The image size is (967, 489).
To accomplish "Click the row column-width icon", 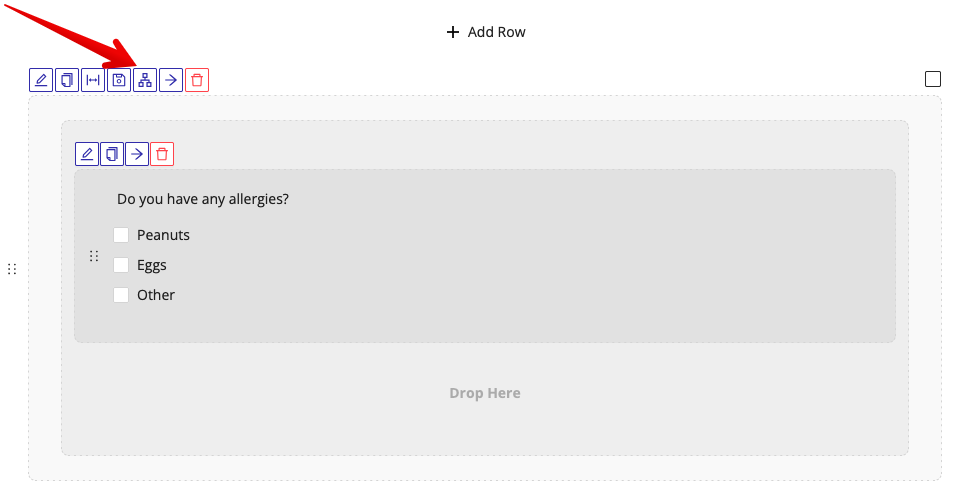I will 93,80.
